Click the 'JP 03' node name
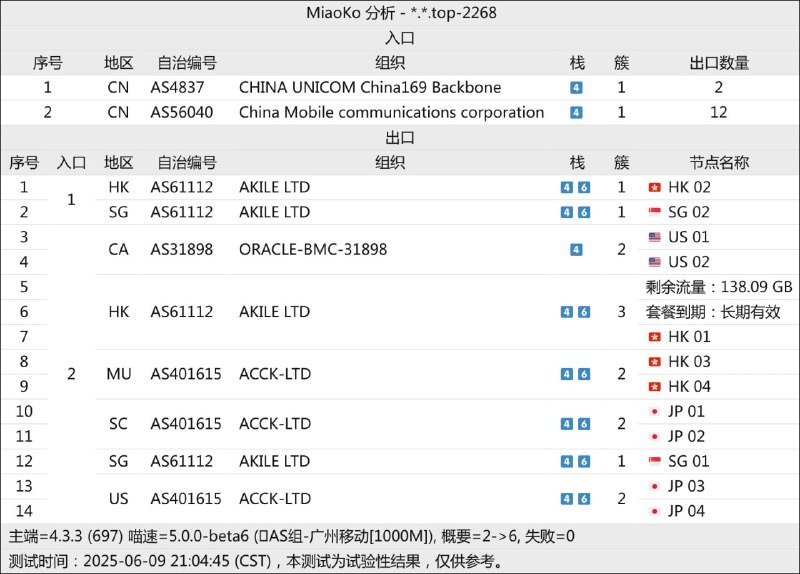The image size is (800, 574). point(686,486)
